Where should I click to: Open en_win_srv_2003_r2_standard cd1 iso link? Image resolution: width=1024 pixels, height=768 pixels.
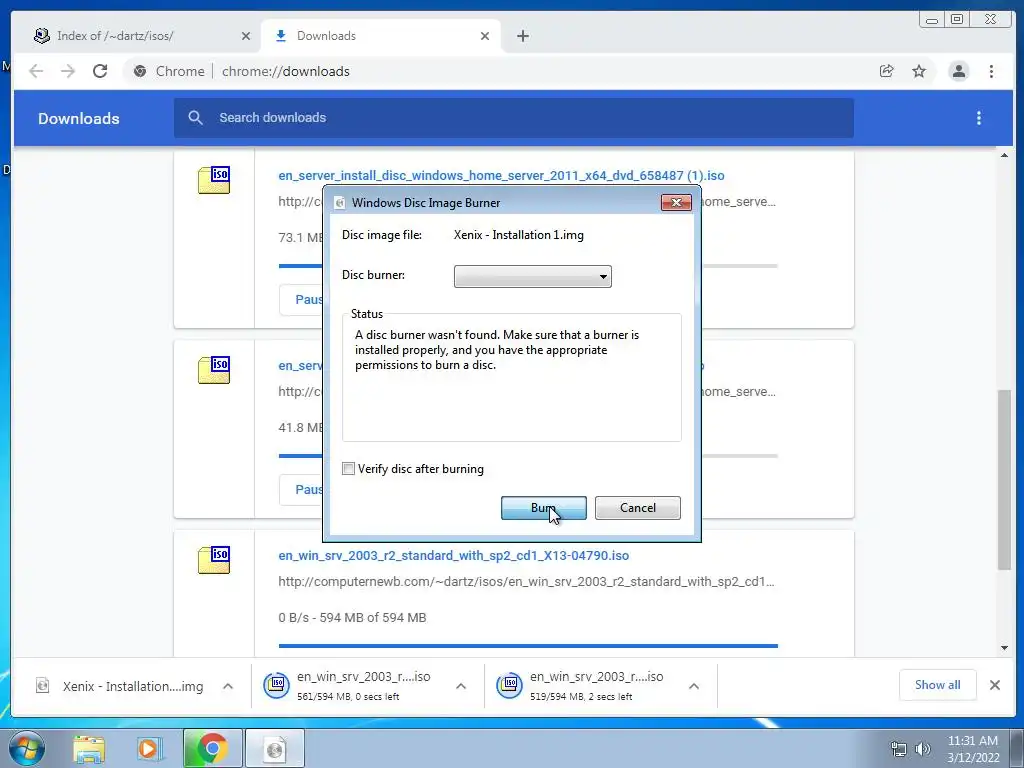(453, 556)
